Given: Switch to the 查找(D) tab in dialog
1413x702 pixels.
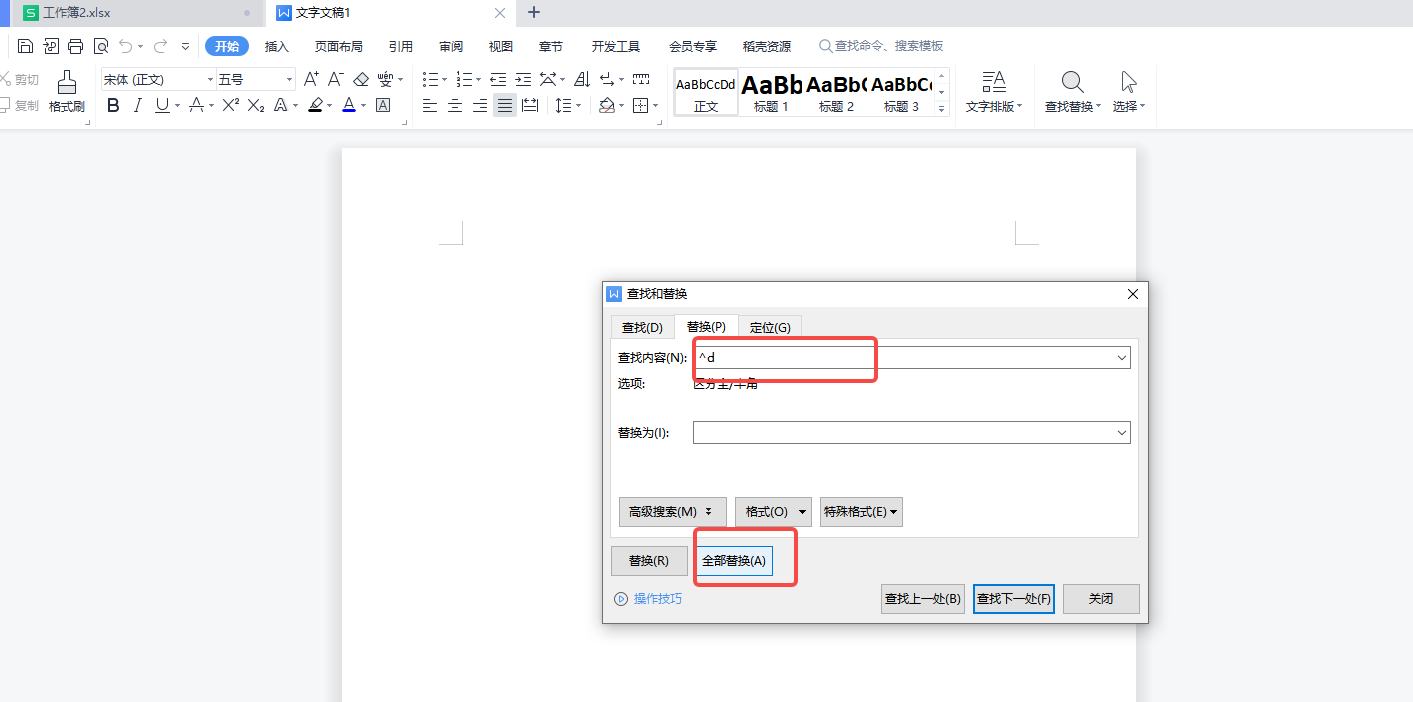Looking at the screenshot, I should (642, 327).
